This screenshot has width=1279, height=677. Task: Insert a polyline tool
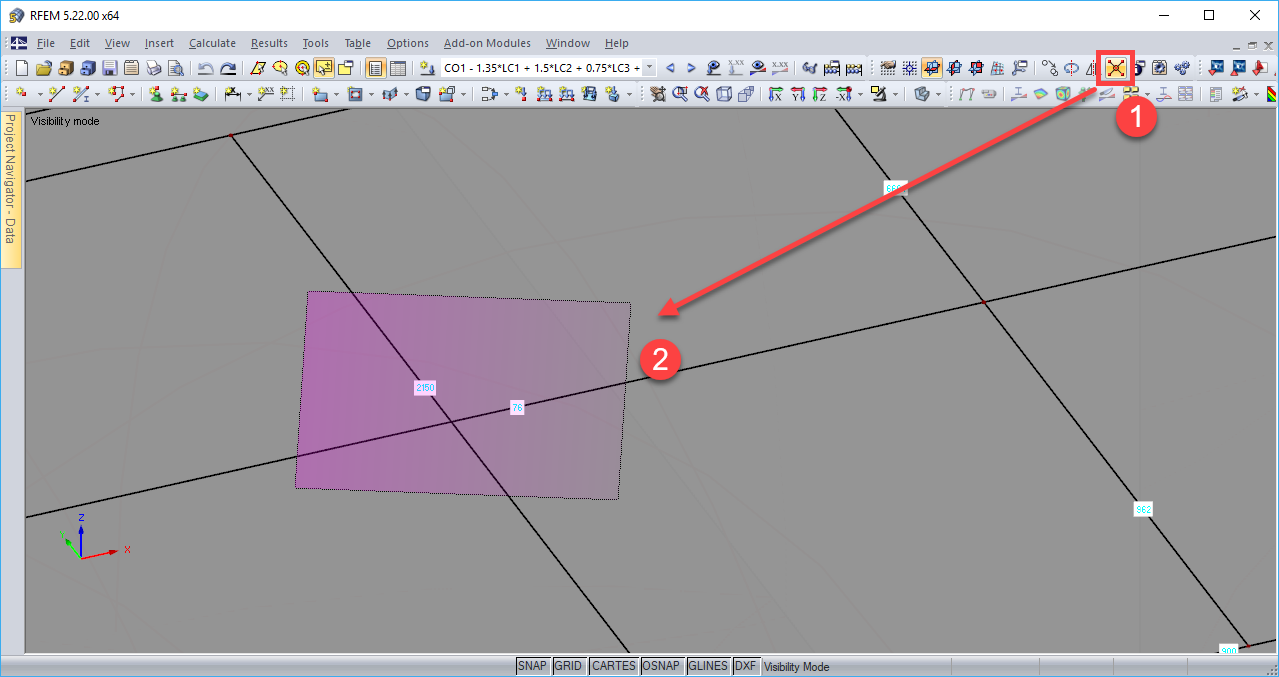[x=117, y=94]
